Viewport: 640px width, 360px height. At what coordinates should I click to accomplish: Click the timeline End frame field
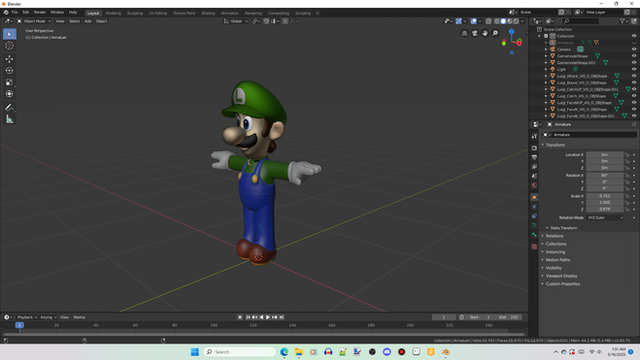point(508,317)
